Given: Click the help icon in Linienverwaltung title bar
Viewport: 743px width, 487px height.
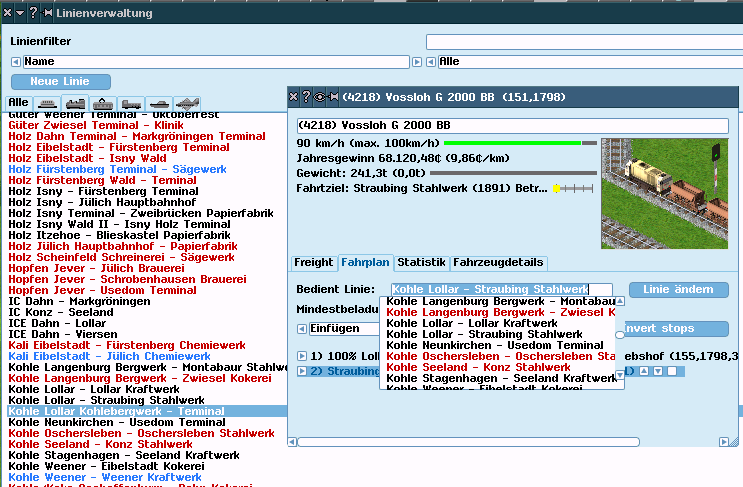Looking at the screenshot, I should 33,13.
